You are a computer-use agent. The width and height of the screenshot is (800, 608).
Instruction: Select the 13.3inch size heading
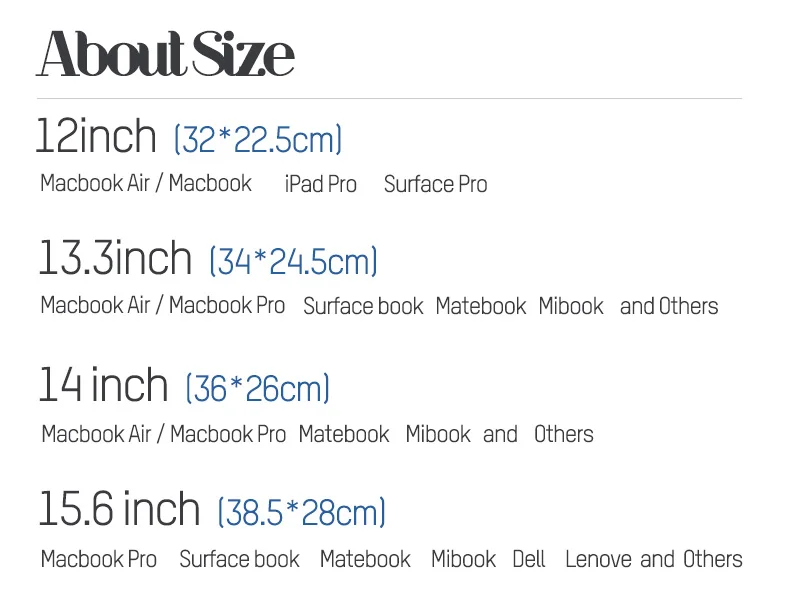[115, 258]
